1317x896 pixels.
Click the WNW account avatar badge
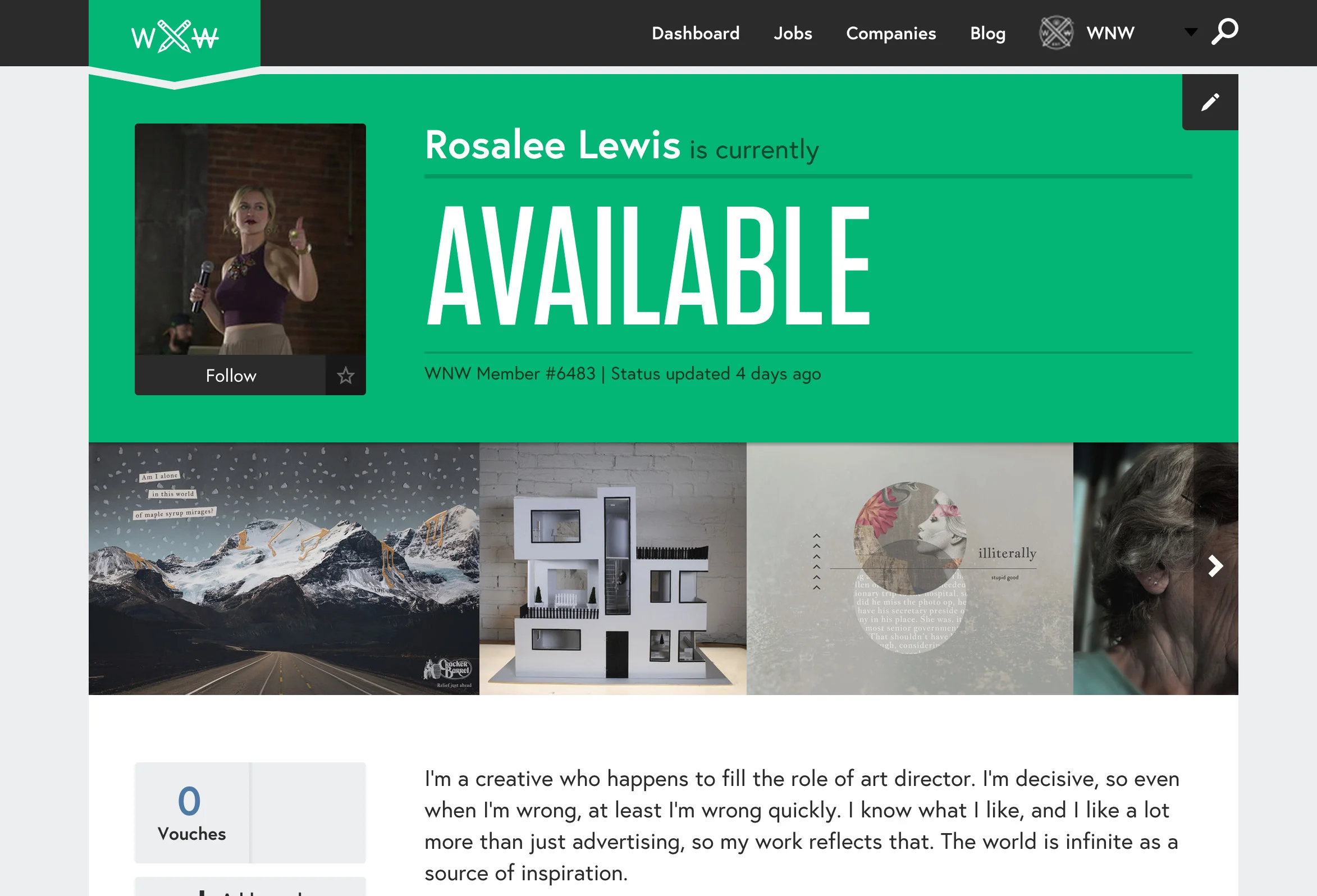pyautogui.click(x=1056, y=33)
